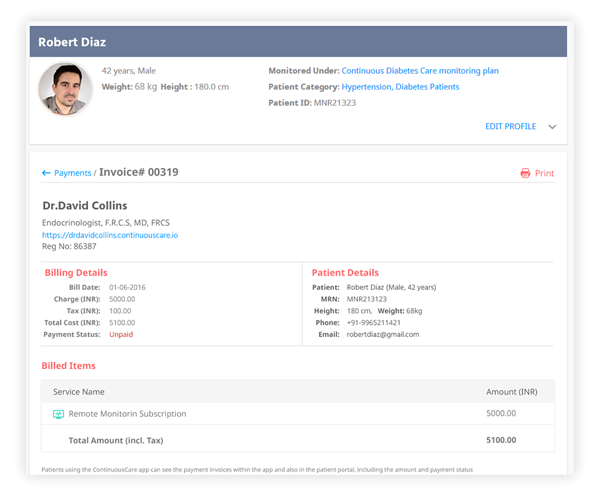Select the Remote Monitorin Subscription row text
The width and height of the screenshot is (600, 496).
(x=127, y=414)
